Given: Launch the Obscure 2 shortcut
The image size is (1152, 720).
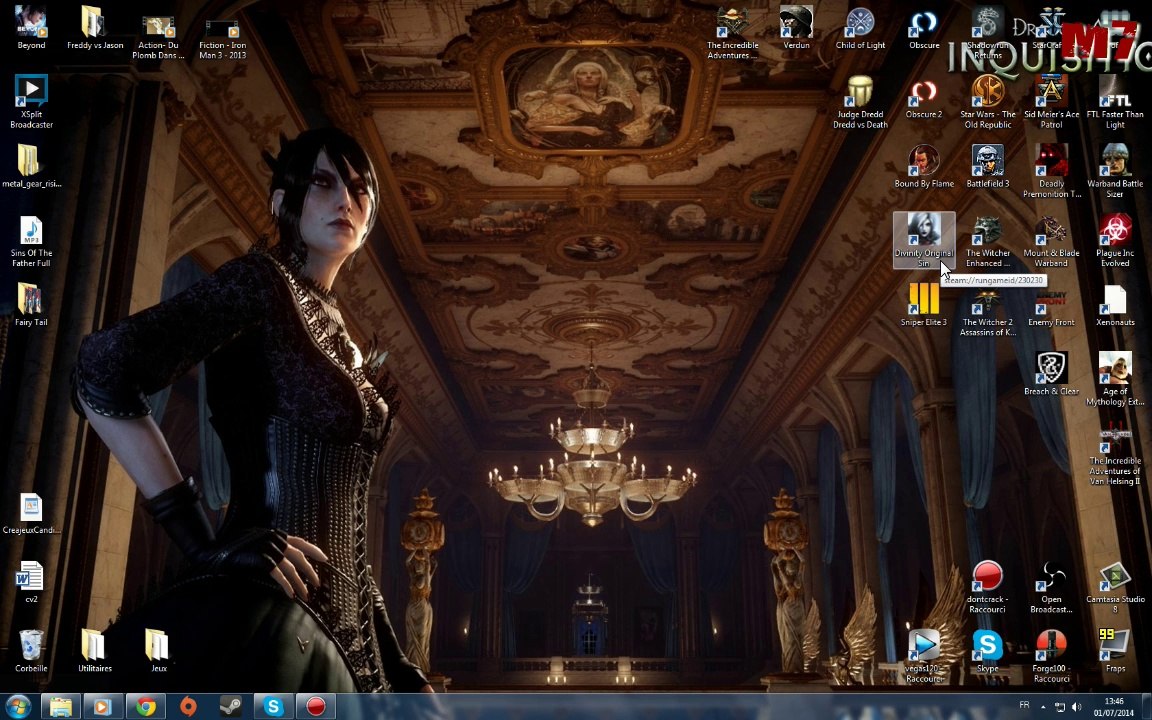Looking at the screenshot, I should click(924, 96).
